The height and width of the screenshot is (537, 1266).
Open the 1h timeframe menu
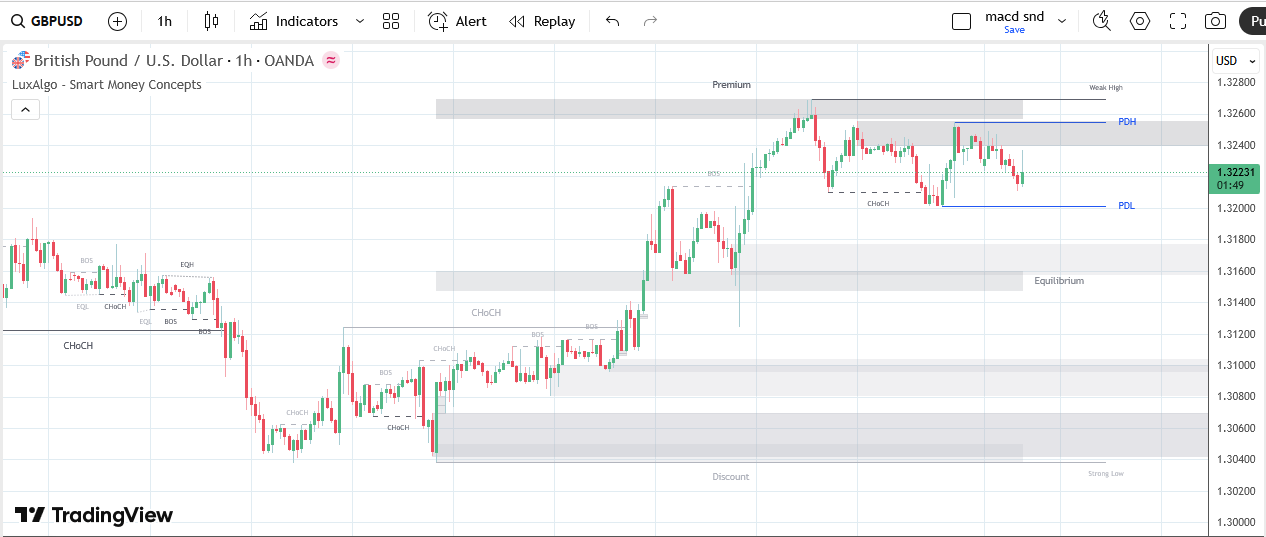pyautogui.click(x=165, y=21)
